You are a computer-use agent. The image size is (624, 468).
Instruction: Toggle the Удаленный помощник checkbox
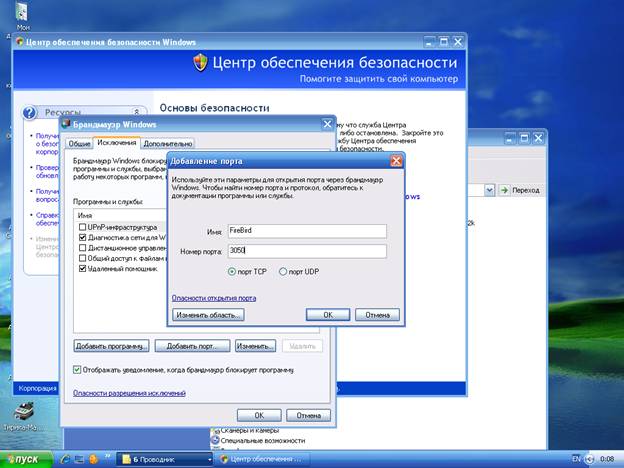[82, 269]
